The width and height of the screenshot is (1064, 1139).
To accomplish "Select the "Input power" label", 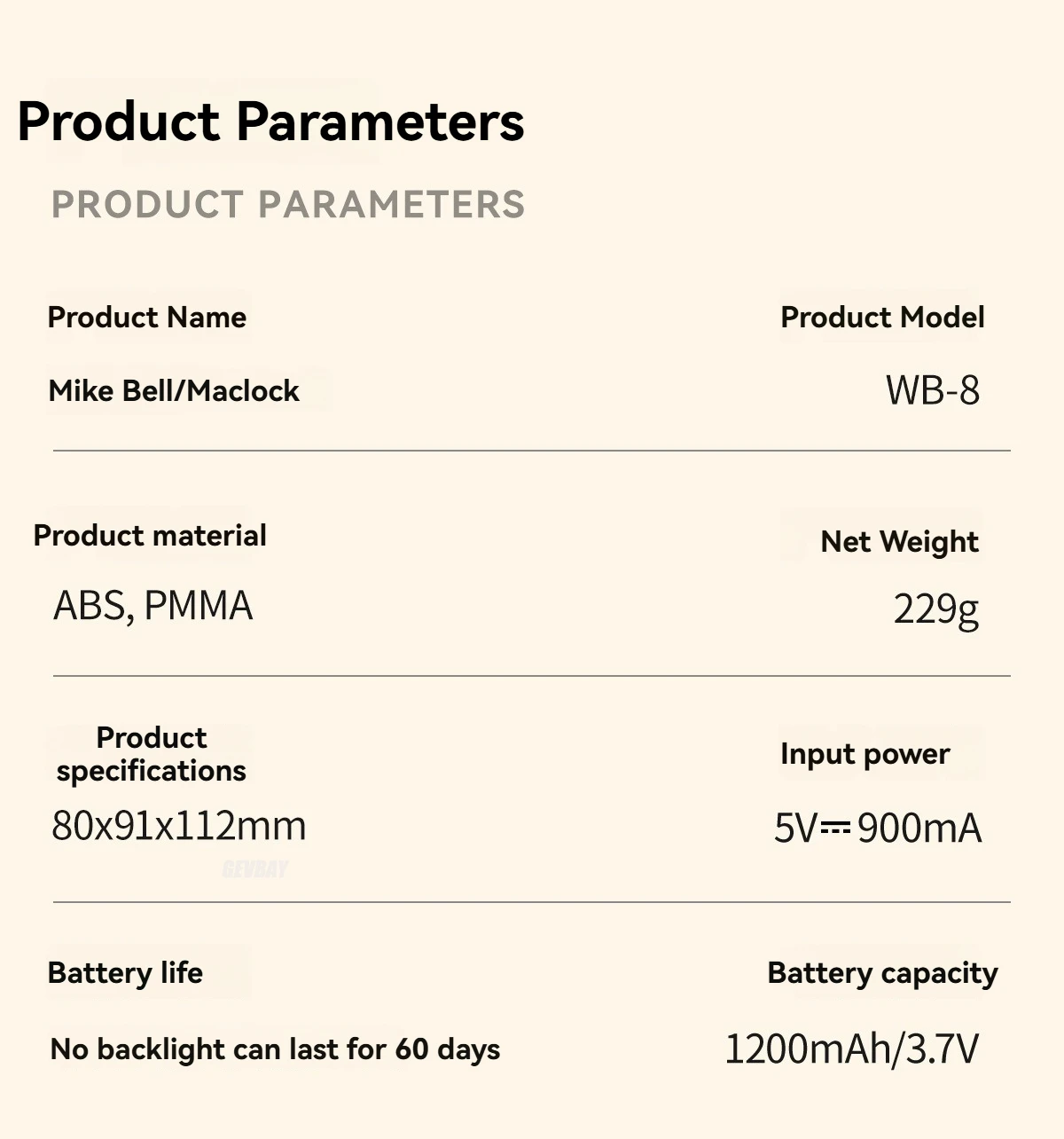I will pyautogui.click(x=864, y=754).
